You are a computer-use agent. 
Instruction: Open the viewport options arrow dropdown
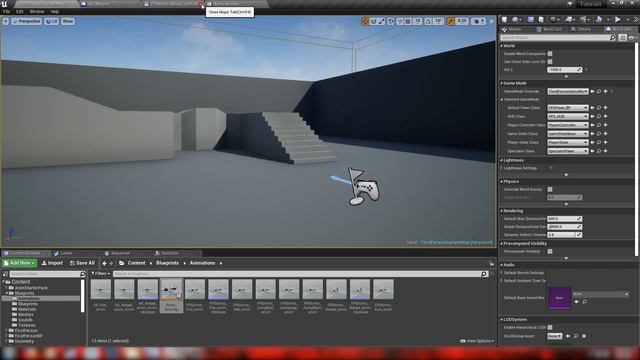pos(6,21)
